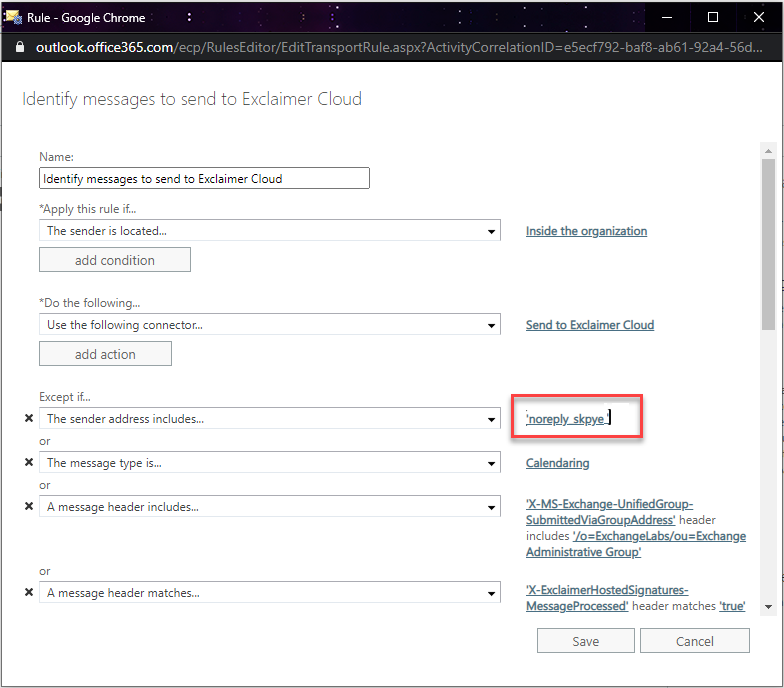Save the transport rule

point(585,641)
